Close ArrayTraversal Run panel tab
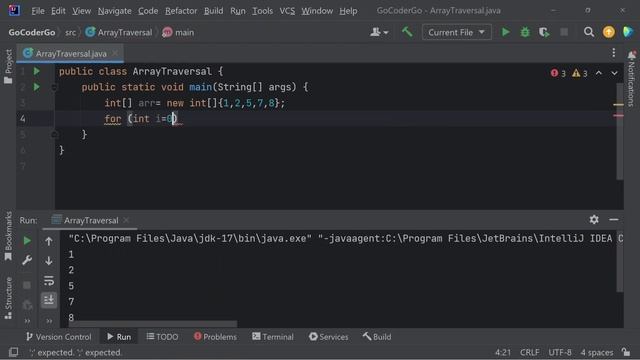The width and height of the screenshot is (640, 360). pos(126,220)
